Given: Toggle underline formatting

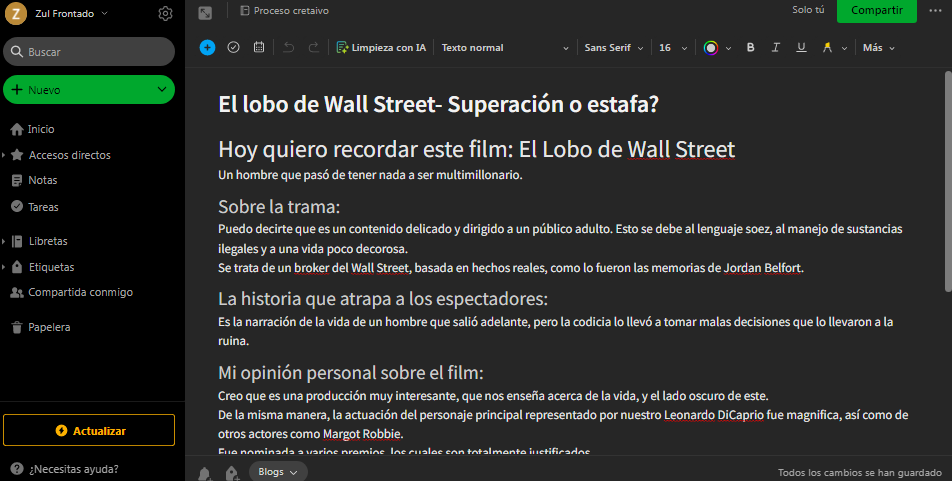Looking at the screenshot, I should coord(801,47).
